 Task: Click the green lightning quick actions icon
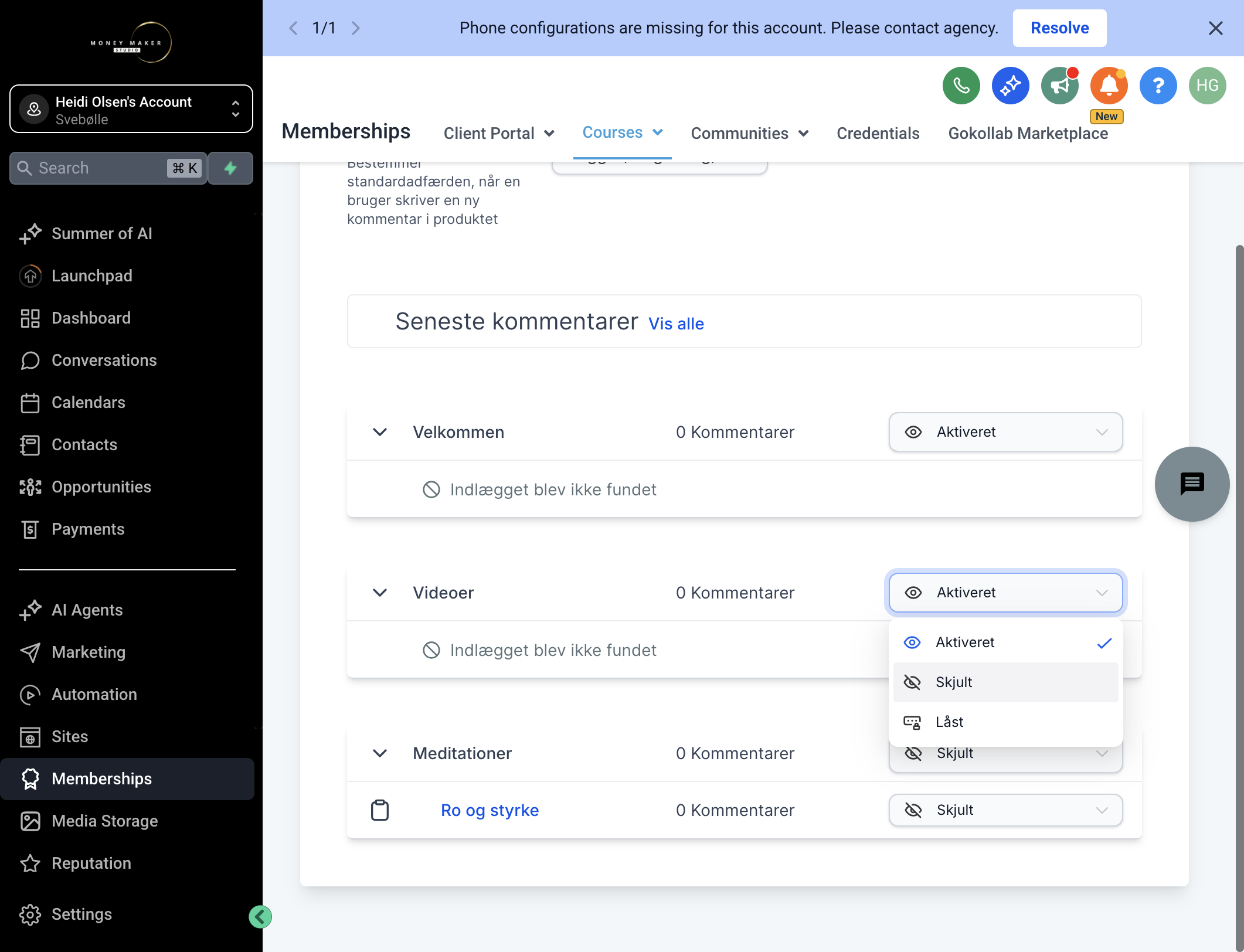point(230,168)
